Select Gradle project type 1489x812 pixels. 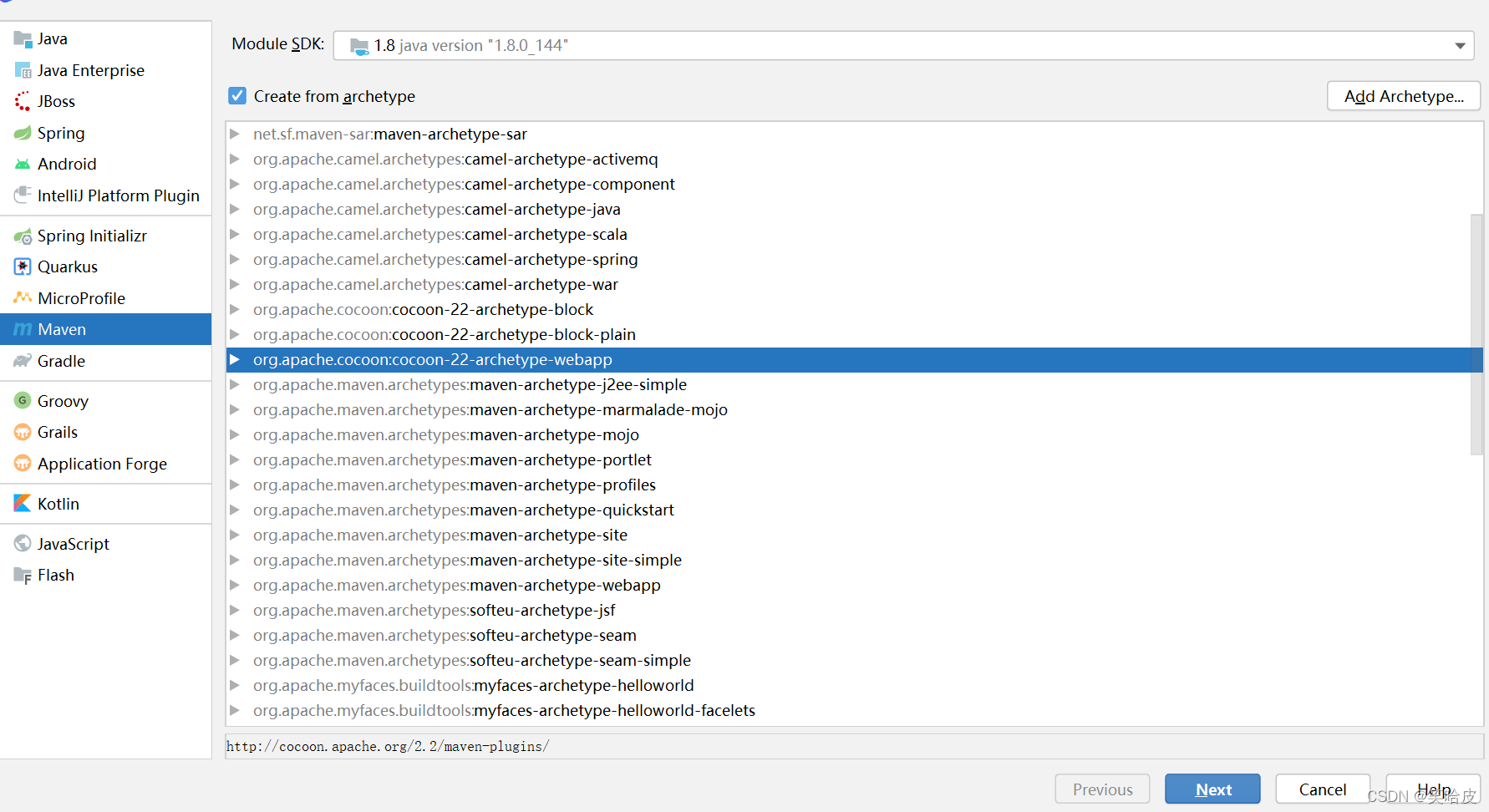[106, 361]
